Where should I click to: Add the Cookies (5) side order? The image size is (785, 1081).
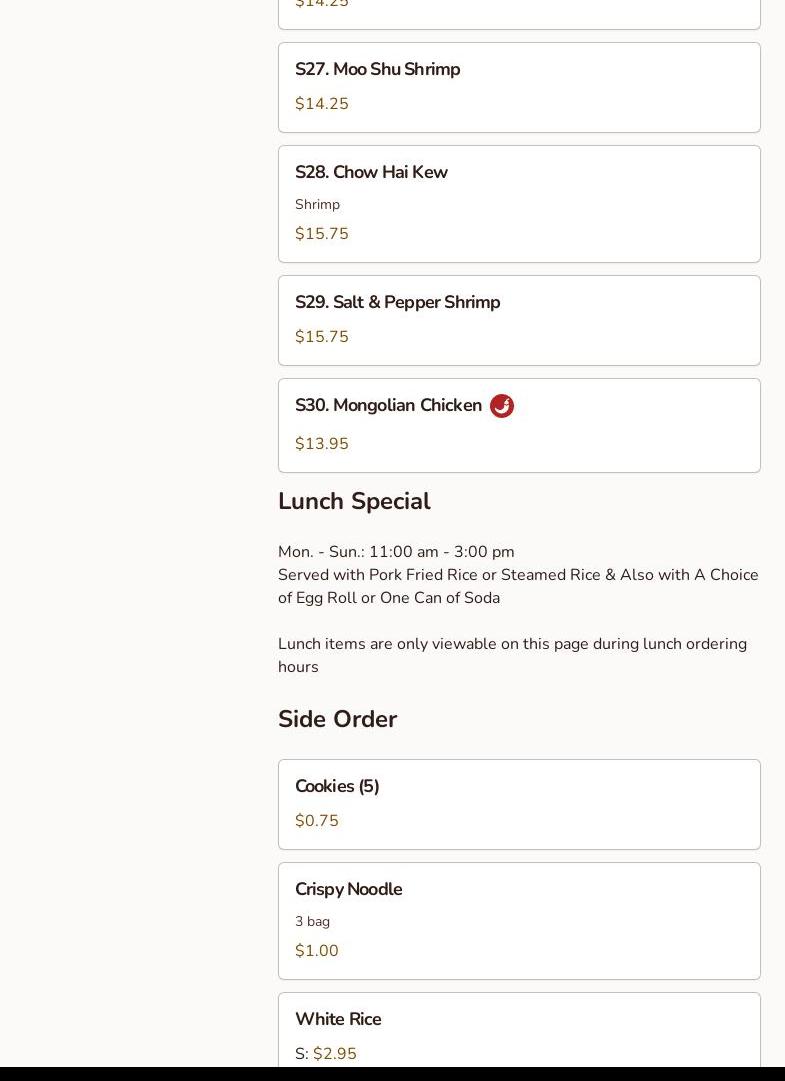point(337,786)
